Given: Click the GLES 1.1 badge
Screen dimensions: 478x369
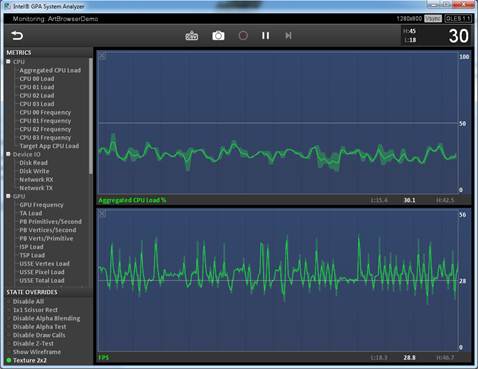Looking at the screenshot, I should click(x=458, y=19).
